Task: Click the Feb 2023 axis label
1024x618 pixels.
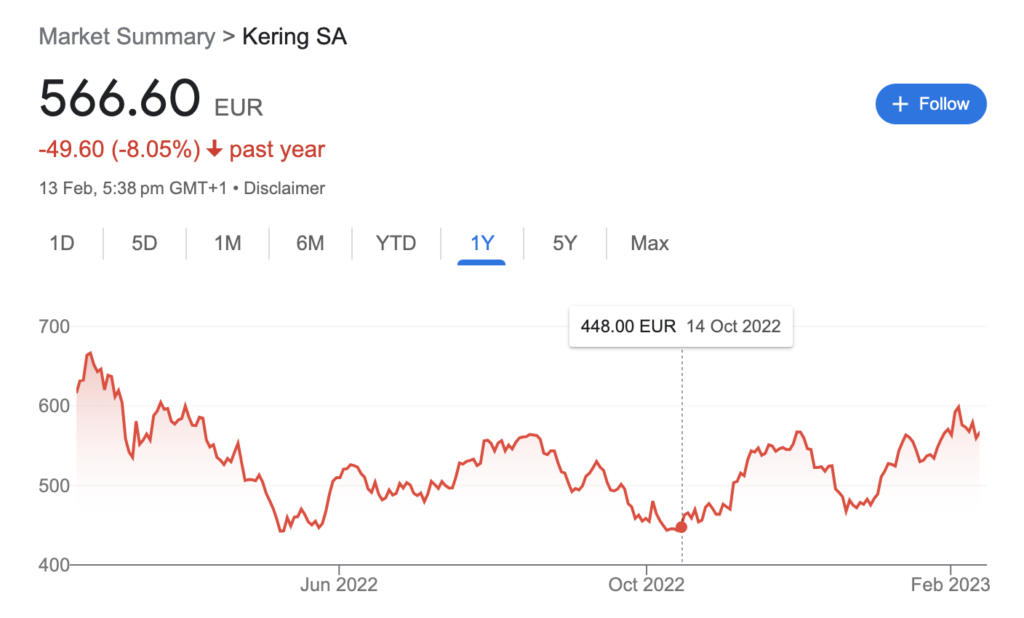Action: click(x=950, y=584)
